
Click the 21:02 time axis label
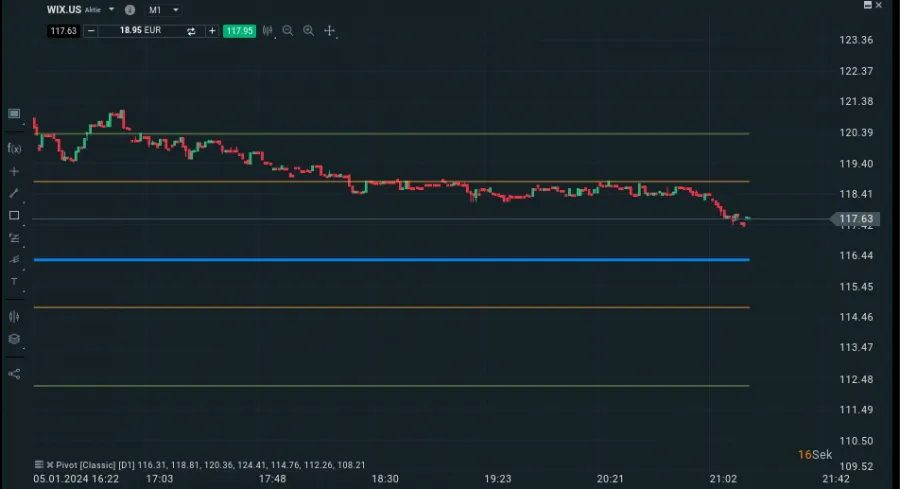(x=723, y=479)
